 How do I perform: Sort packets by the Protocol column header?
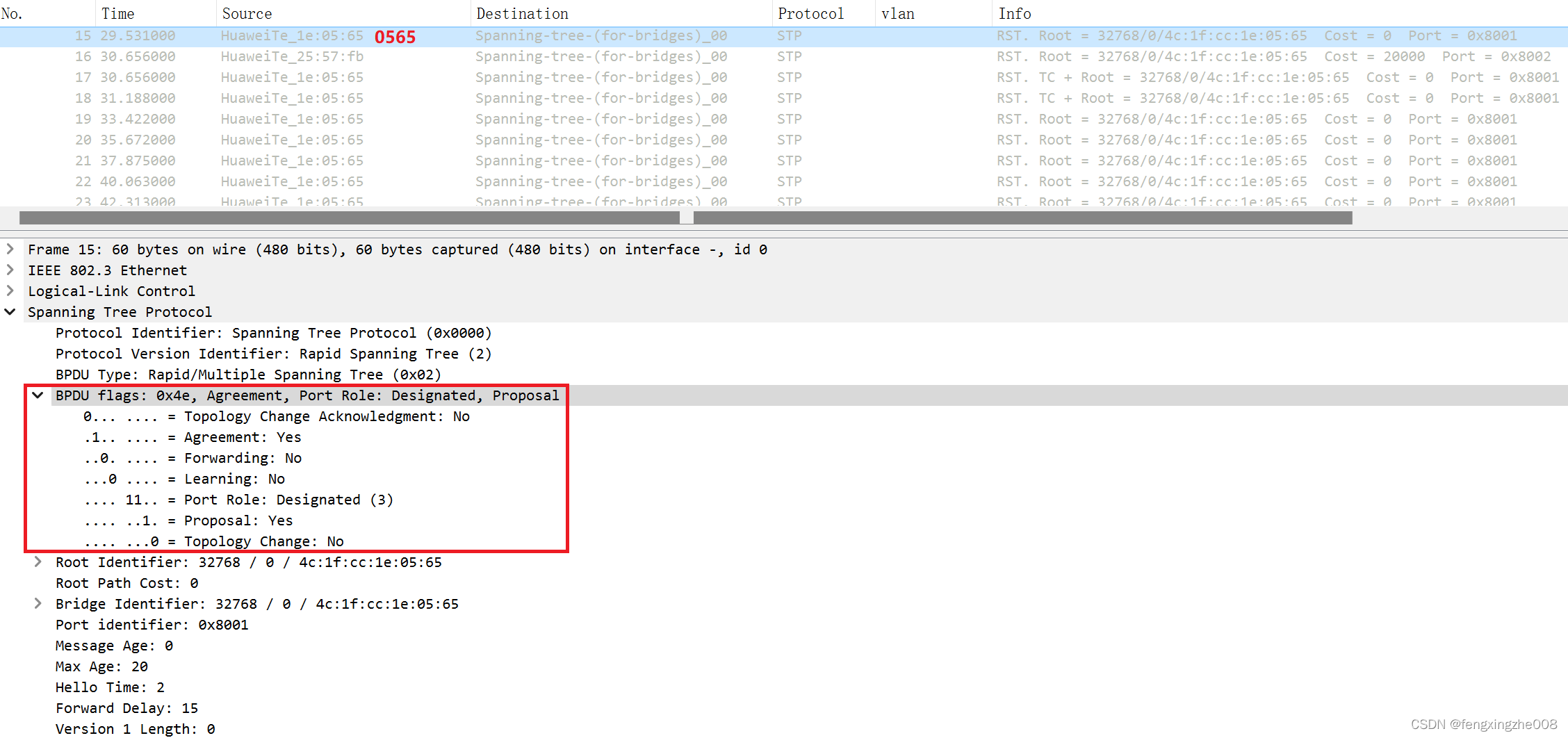pyautogui.click(x=824, y=13)
